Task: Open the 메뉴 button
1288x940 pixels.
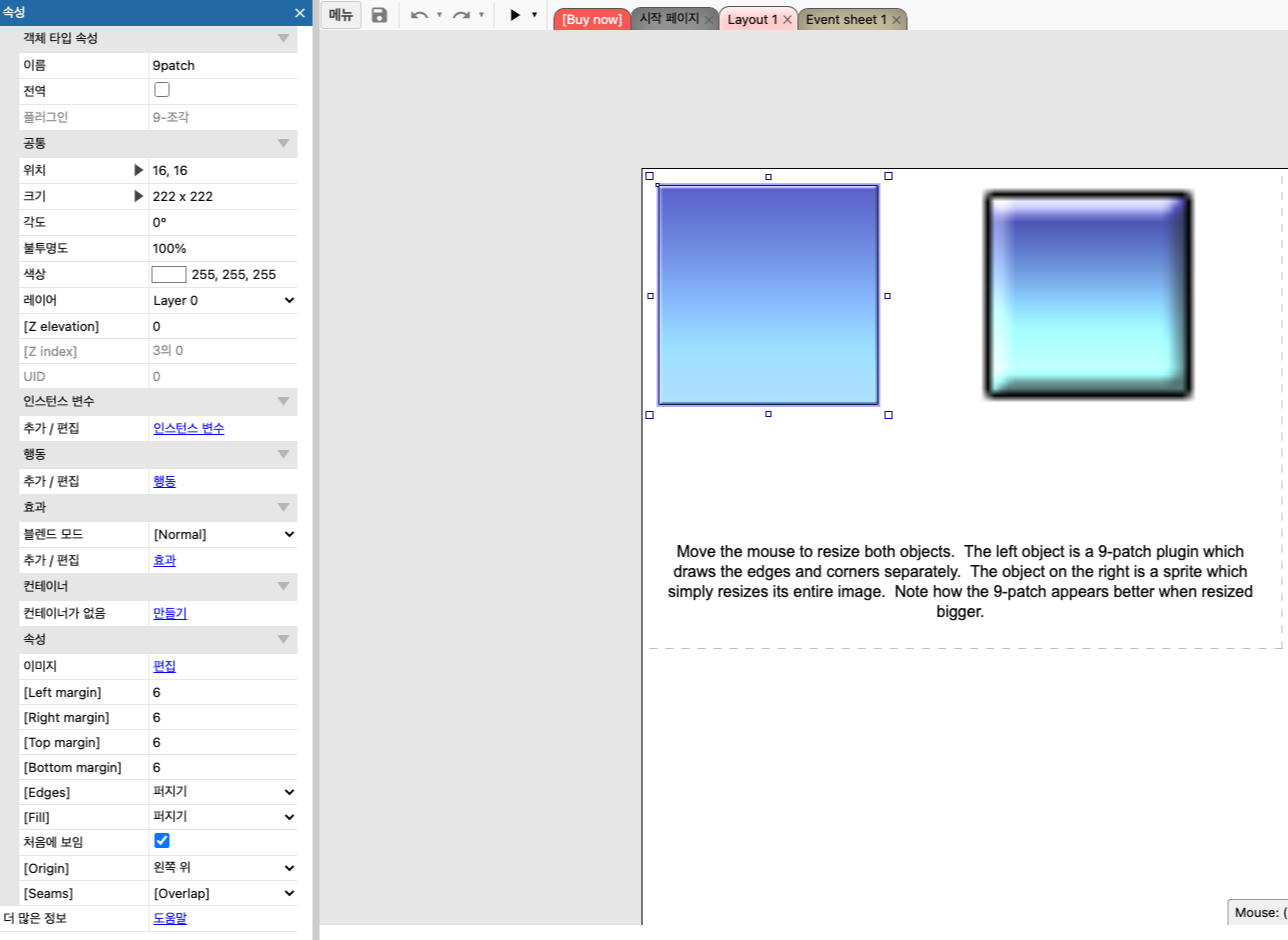Action: tap(342, 15)
